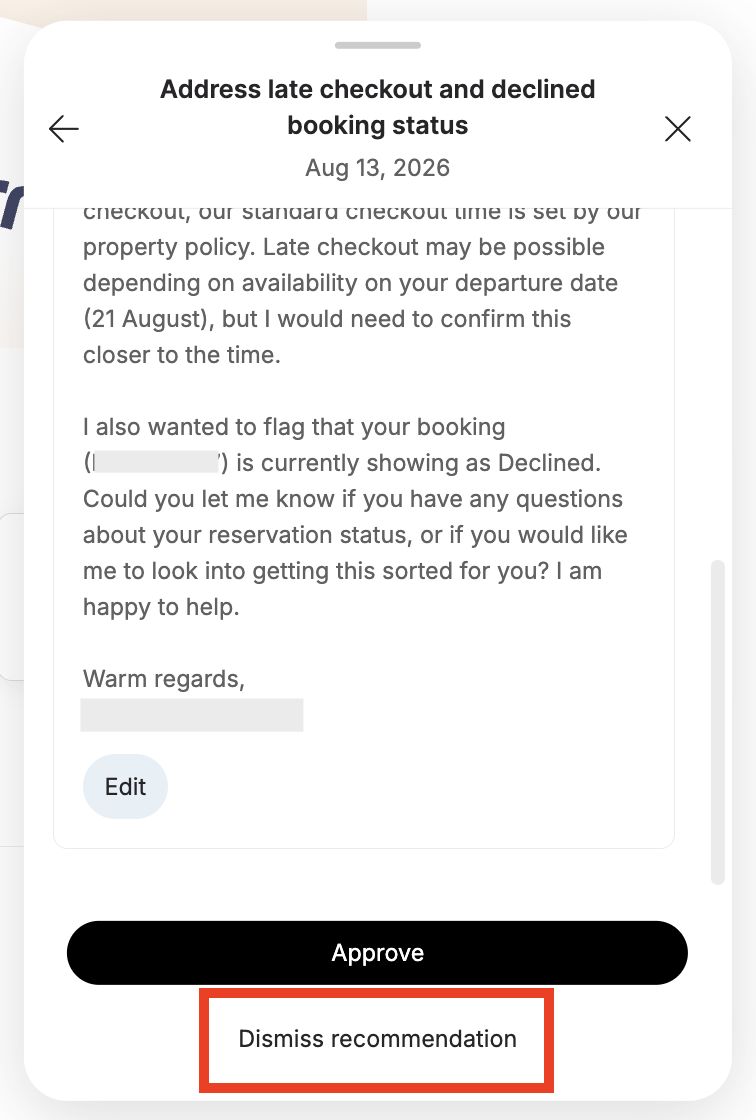Image resolution: width=756 pixels, height=1120 pixels.
Task: Click the redacted signature name below regards
Action: 192,715
